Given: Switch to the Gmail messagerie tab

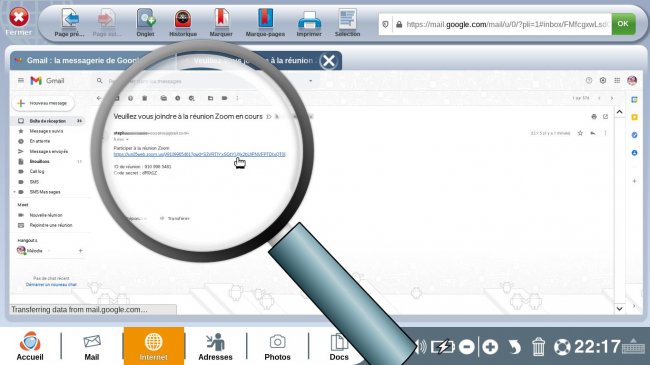Looking at the screenshot, I should [x=82, y=61].
